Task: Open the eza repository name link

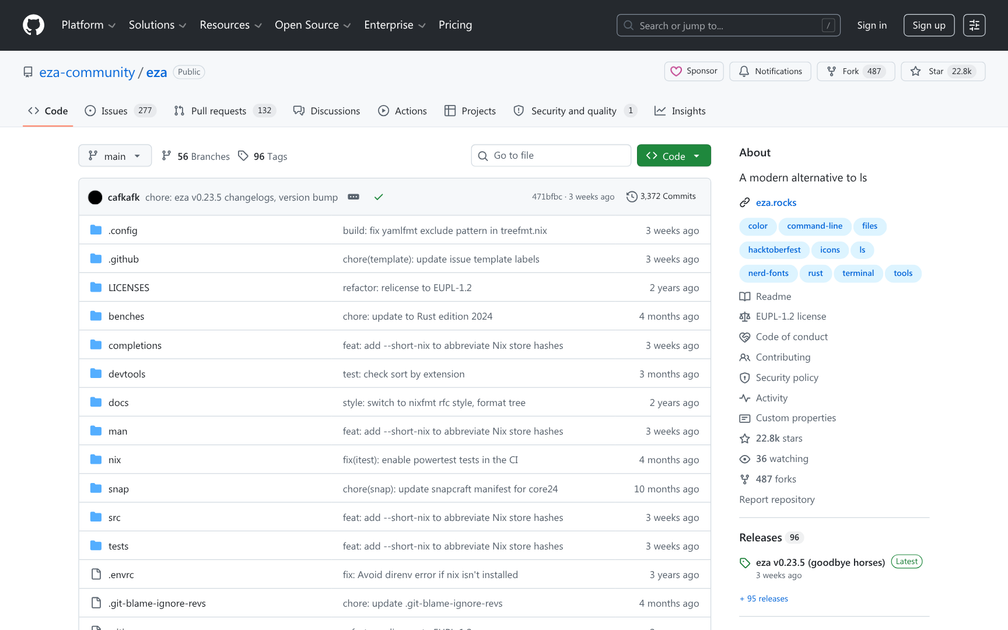Action: 156,72
